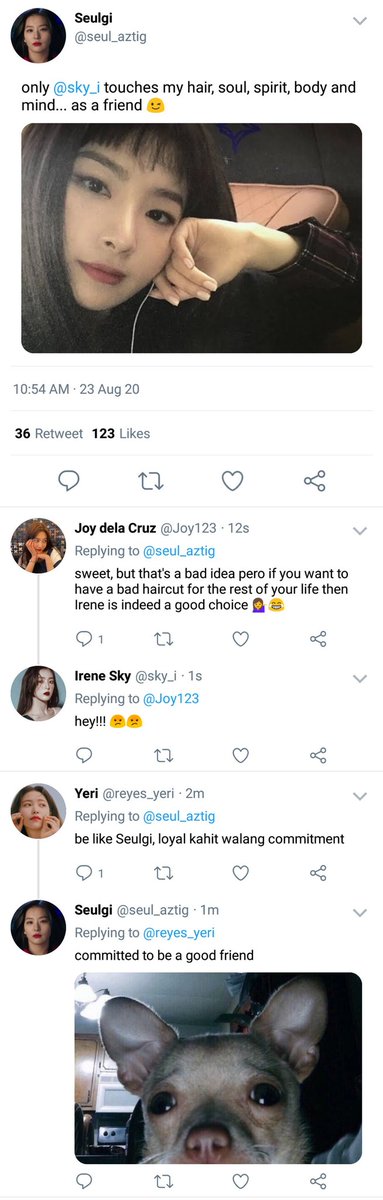Retweet Joy dela Cruz's reply

click(x=162, y=638)
